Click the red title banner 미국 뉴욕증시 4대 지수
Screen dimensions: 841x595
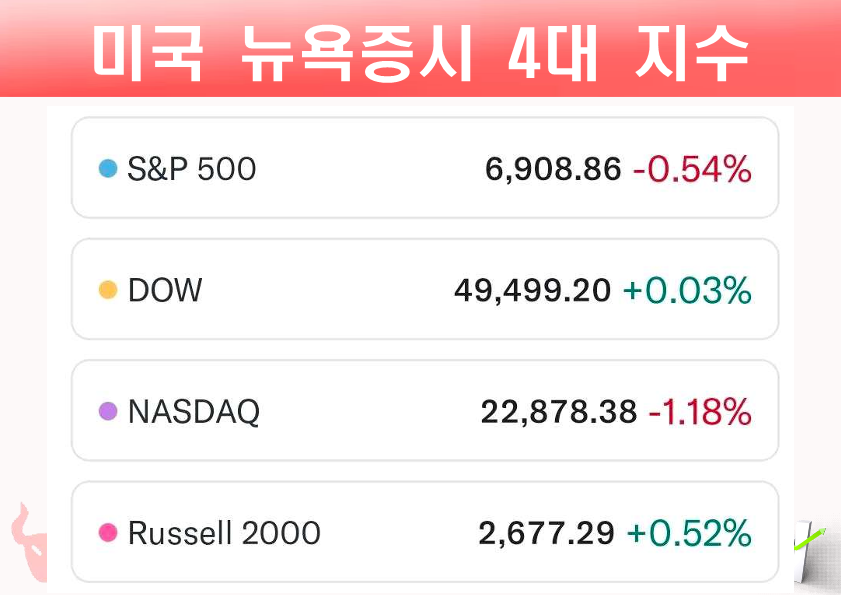420,50
